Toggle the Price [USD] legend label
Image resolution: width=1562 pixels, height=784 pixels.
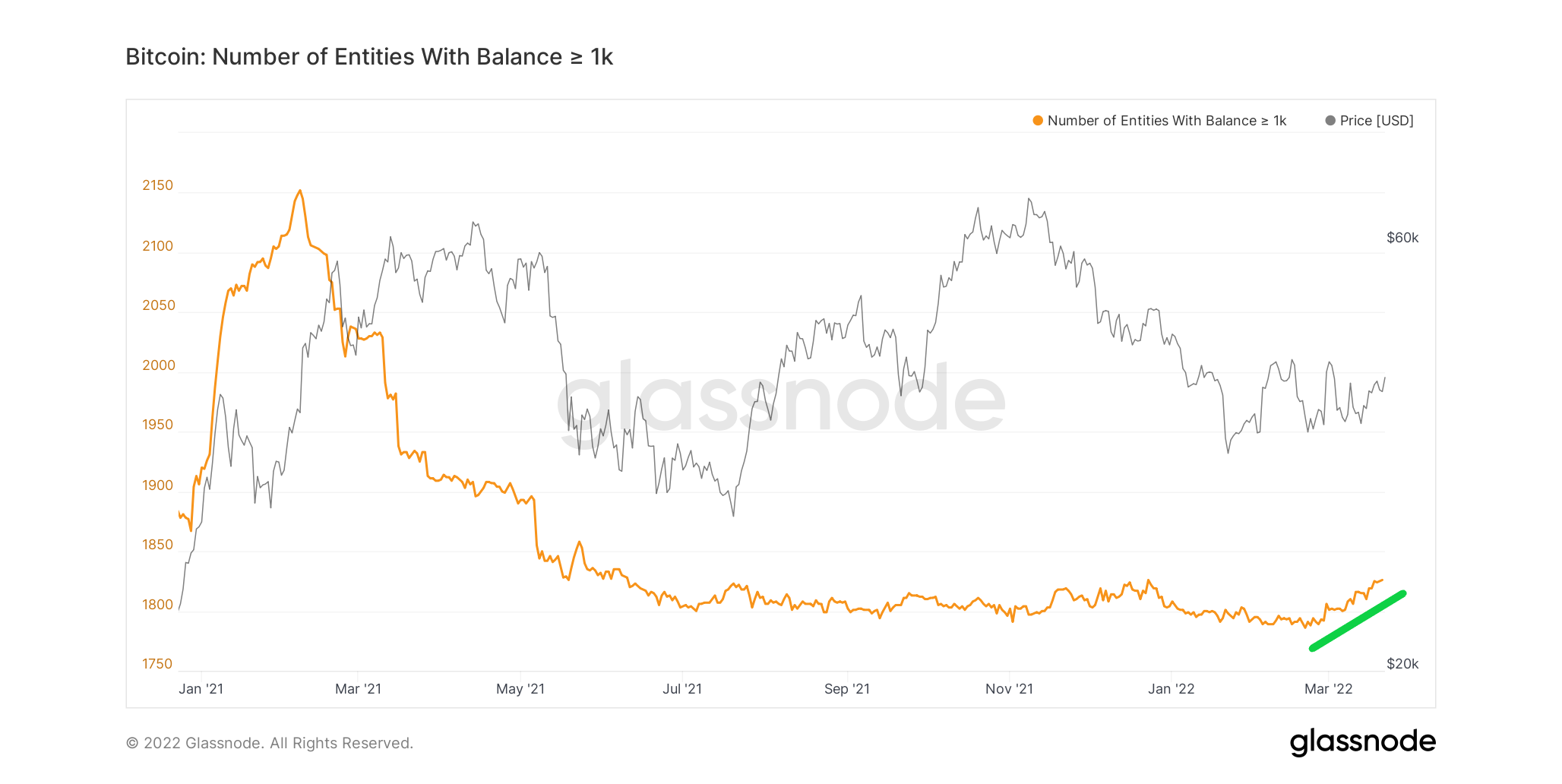click(x=1376, y=121)
